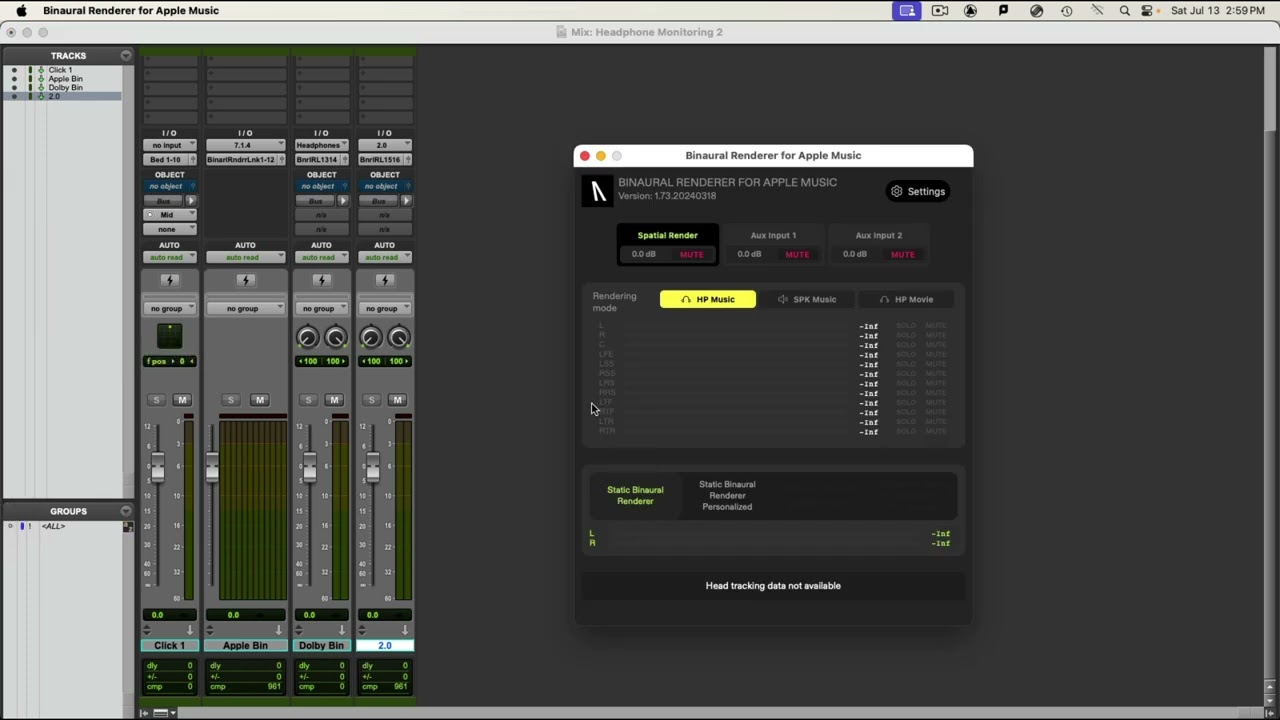1280x720 pixels.
Task: Click the 2.0 track right pan knob
Action: tap(398, 338)
